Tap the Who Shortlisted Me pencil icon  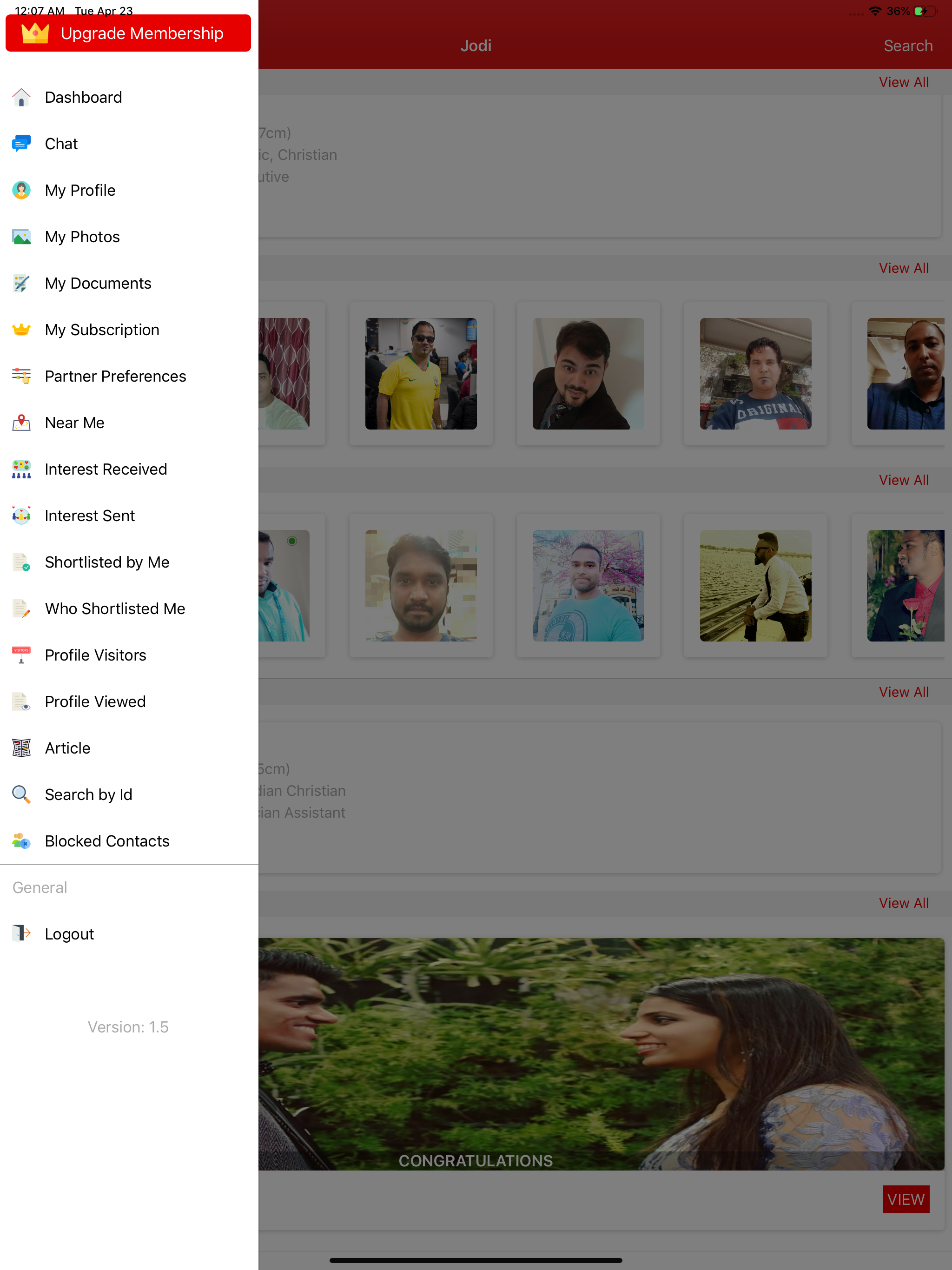click(x=21, y=609)
